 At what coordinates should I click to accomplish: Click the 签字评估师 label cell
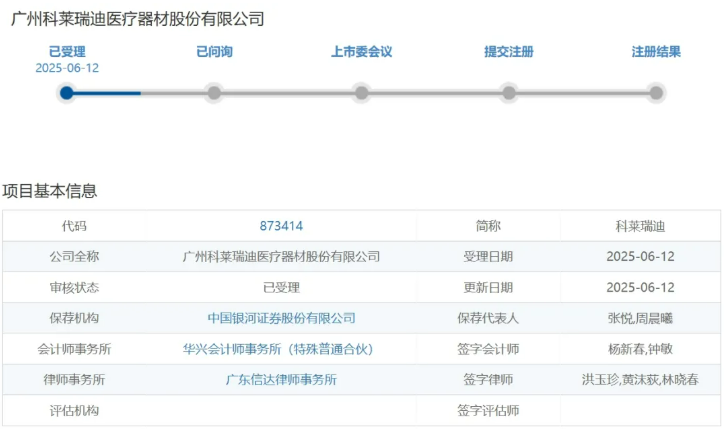tap(488, 411)
